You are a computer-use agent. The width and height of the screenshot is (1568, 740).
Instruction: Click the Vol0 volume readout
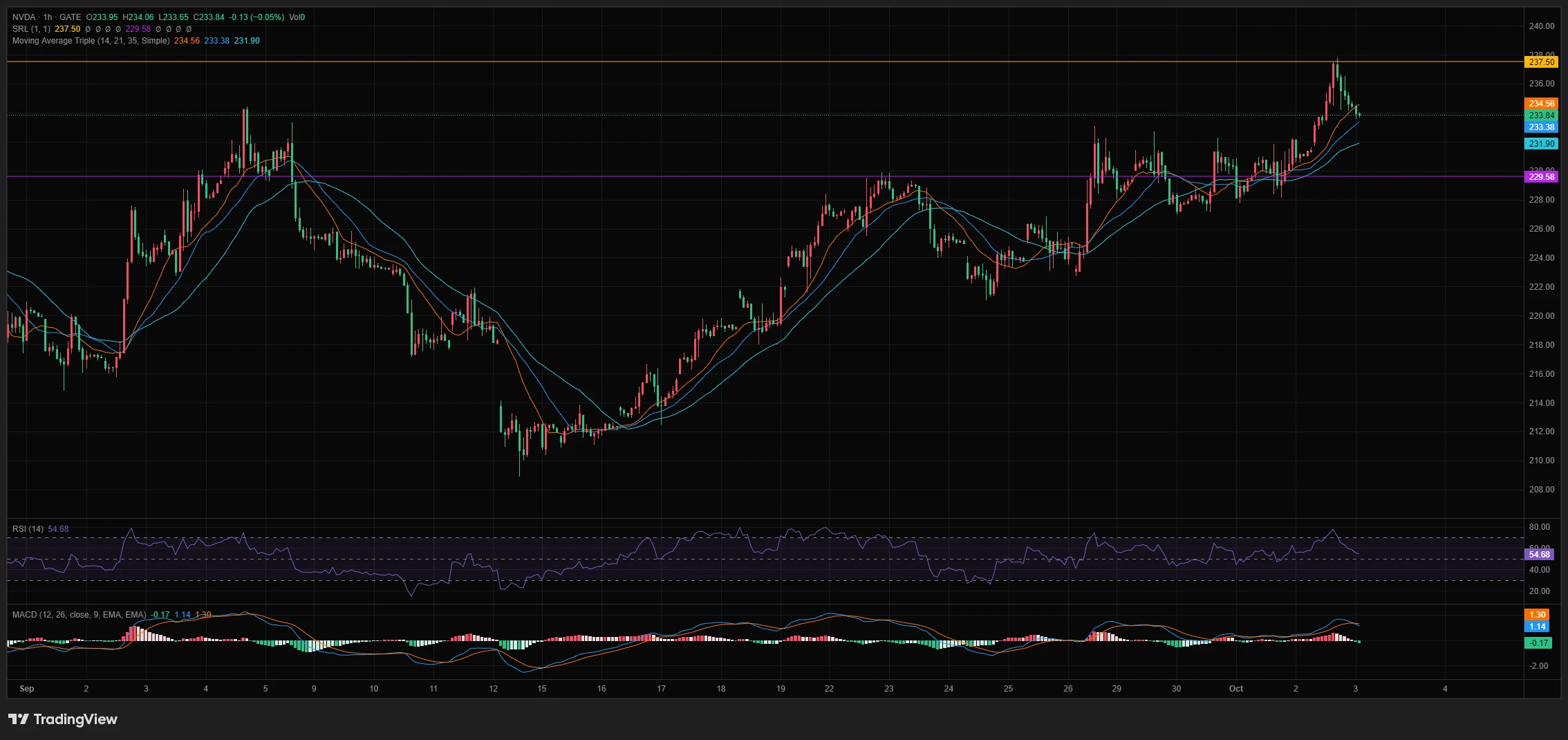(297, 17)
